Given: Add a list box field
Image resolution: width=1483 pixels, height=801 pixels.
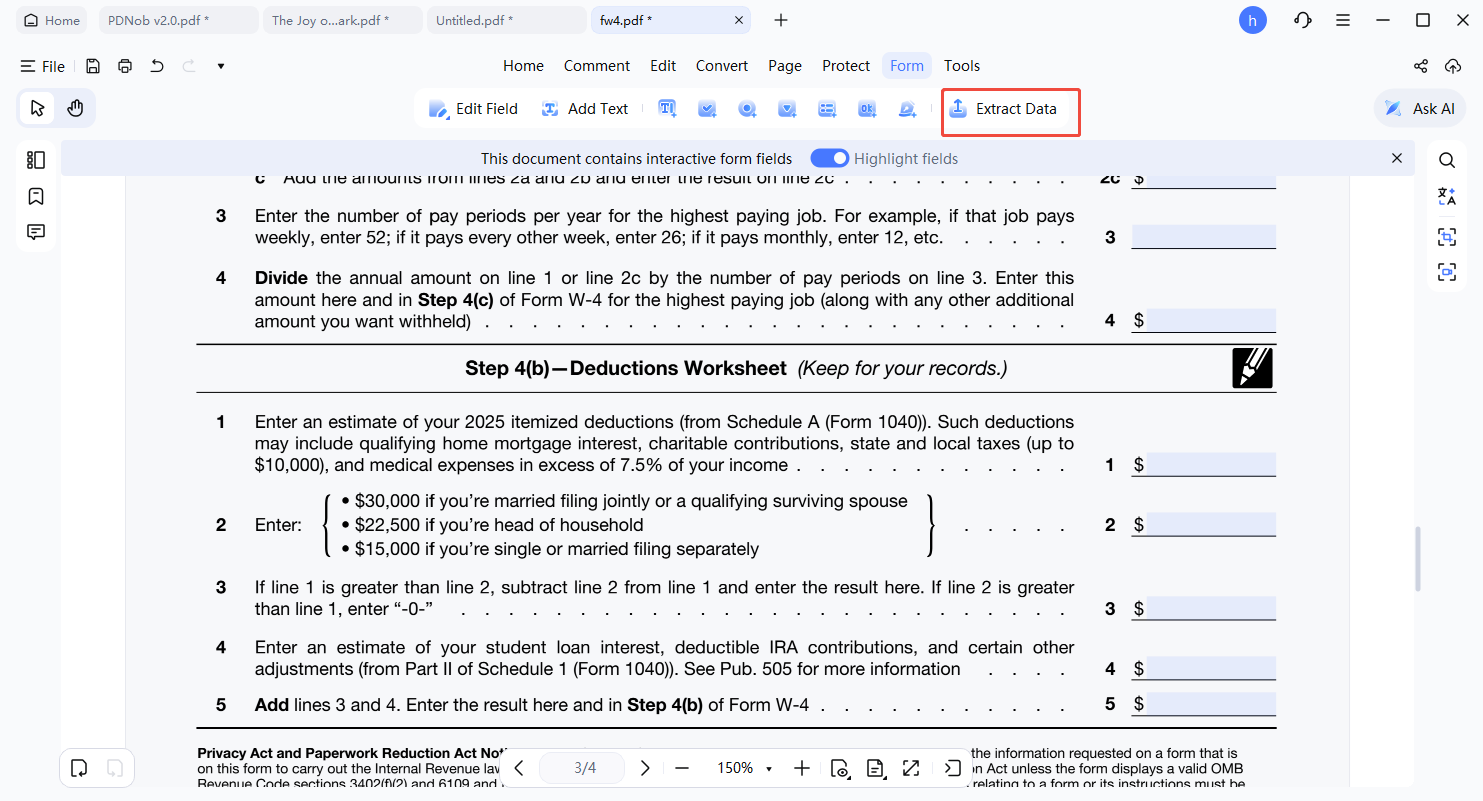Looking at the screenshot, I should click(x=827, y=108).
